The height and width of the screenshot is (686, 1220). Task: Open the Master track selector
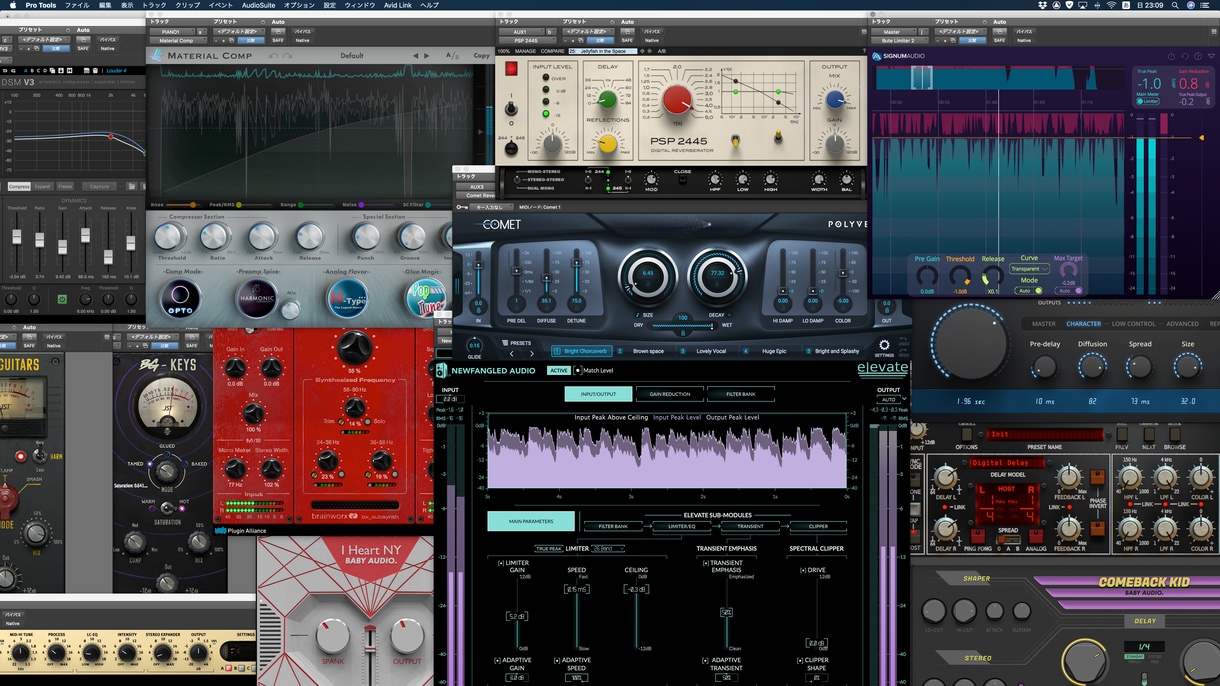click(892, 31)
